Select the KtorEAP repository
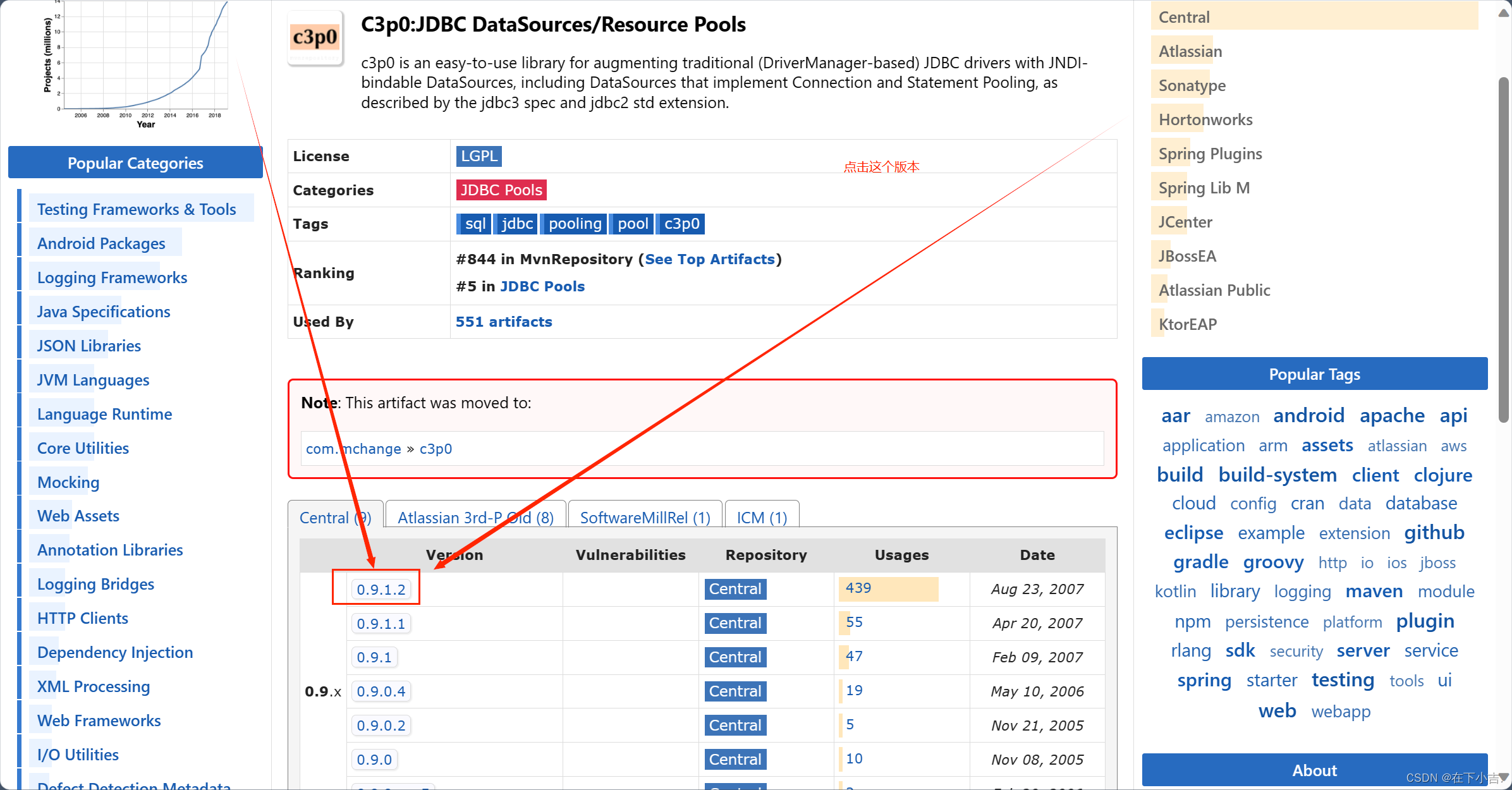This screenshot has height=790, width=1512. click(x=1187, y=324)
